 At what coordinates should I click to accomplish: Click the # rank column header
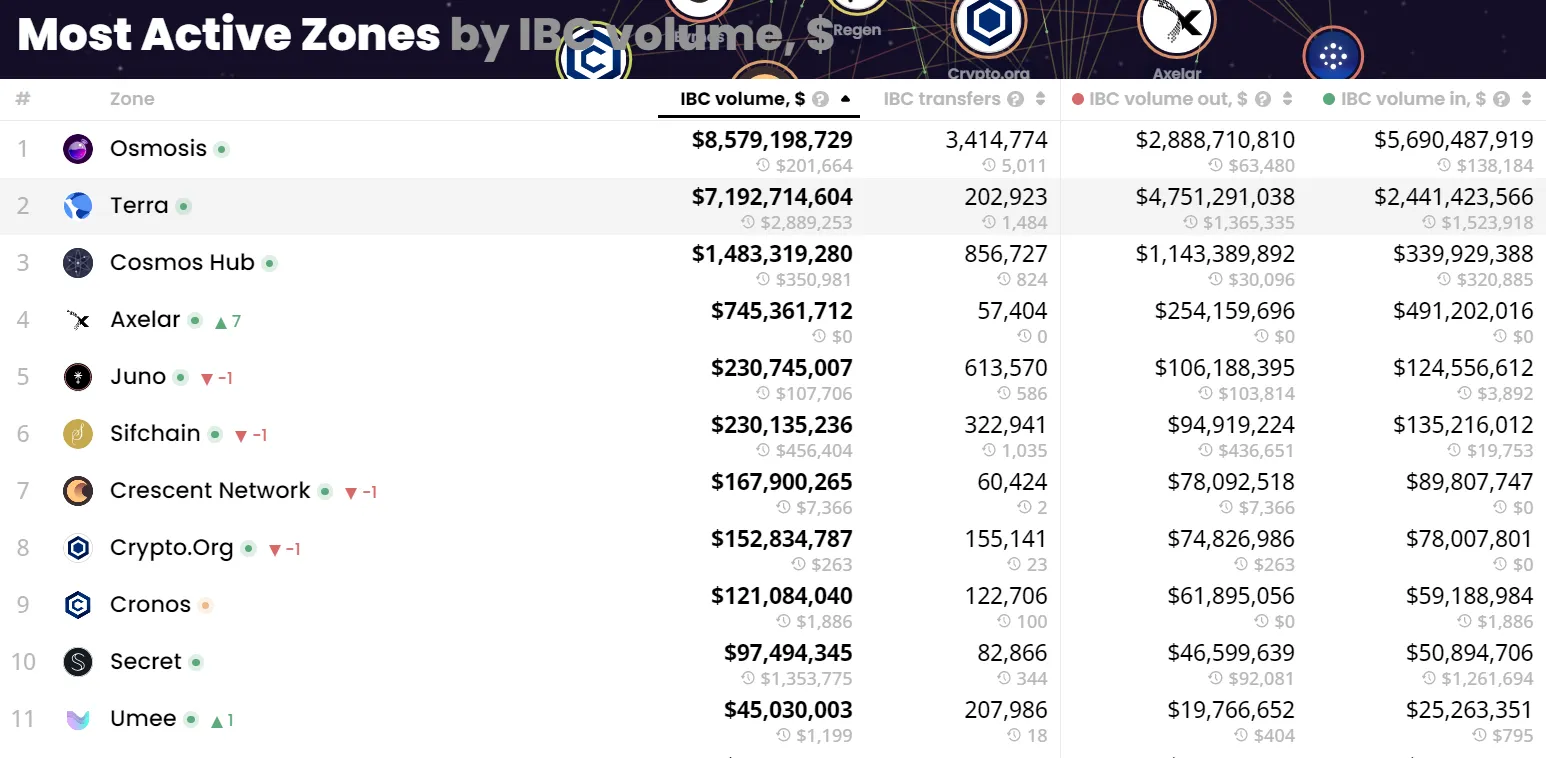(23, 99)
